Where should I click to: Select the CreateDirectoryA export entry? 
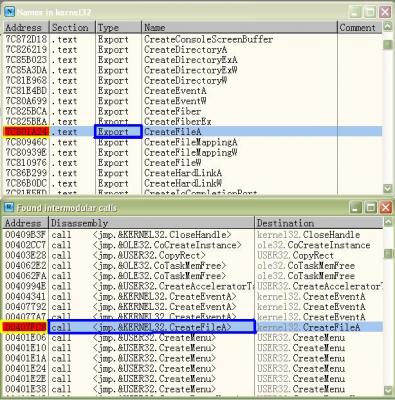tap(193, 50)
